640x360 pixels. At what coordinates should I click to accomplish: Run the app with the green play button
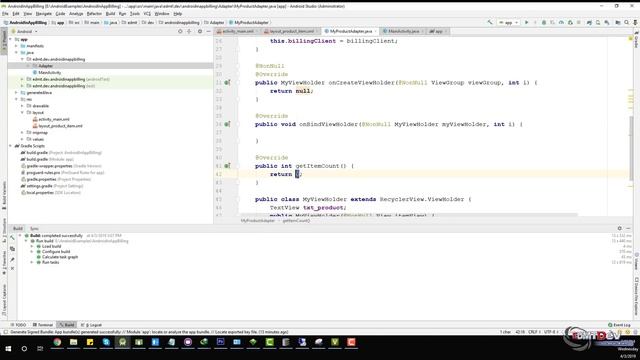tap(527, 22)
